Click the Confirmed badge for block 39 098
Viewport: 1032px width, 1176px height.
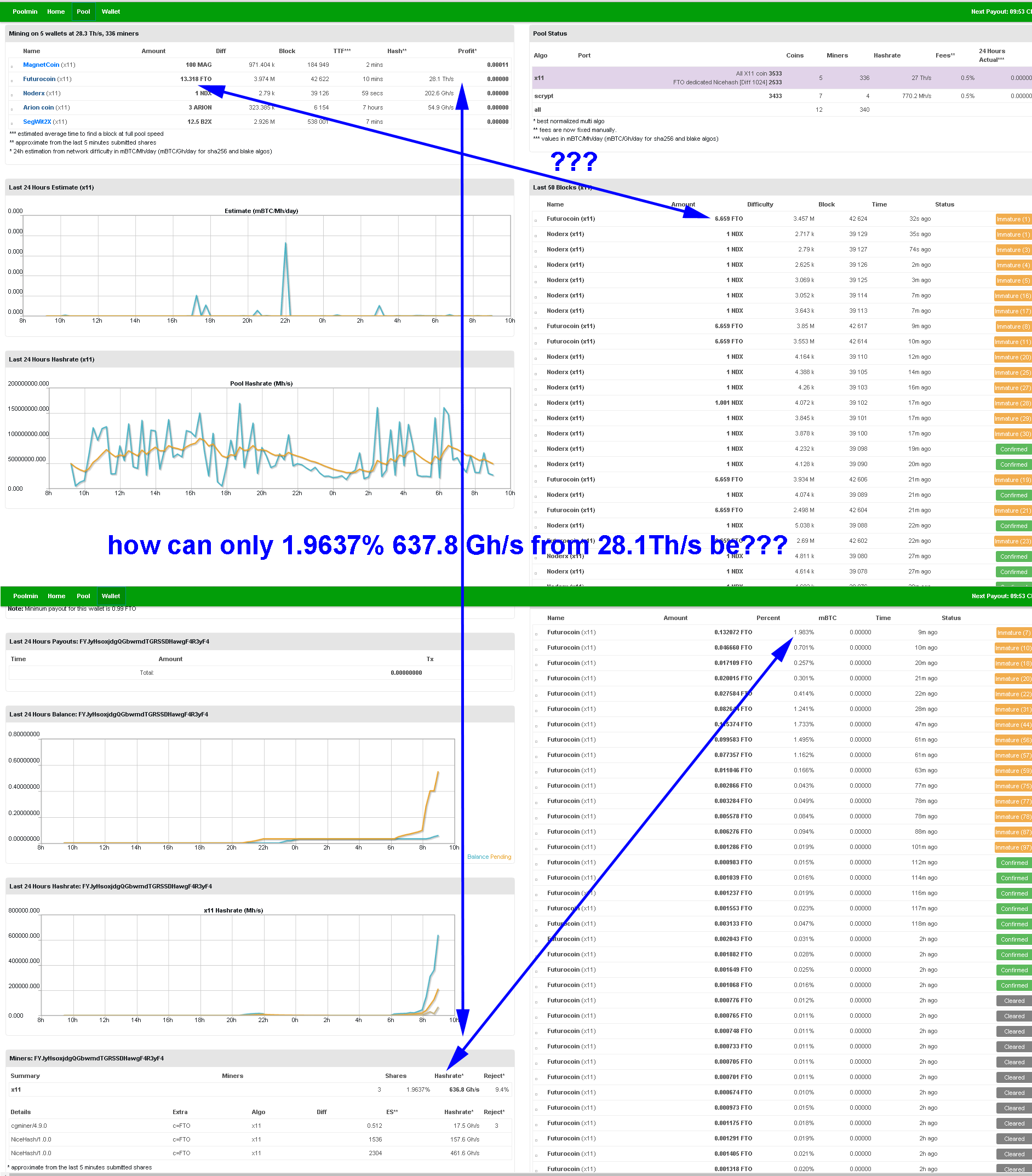(1013, 449)
